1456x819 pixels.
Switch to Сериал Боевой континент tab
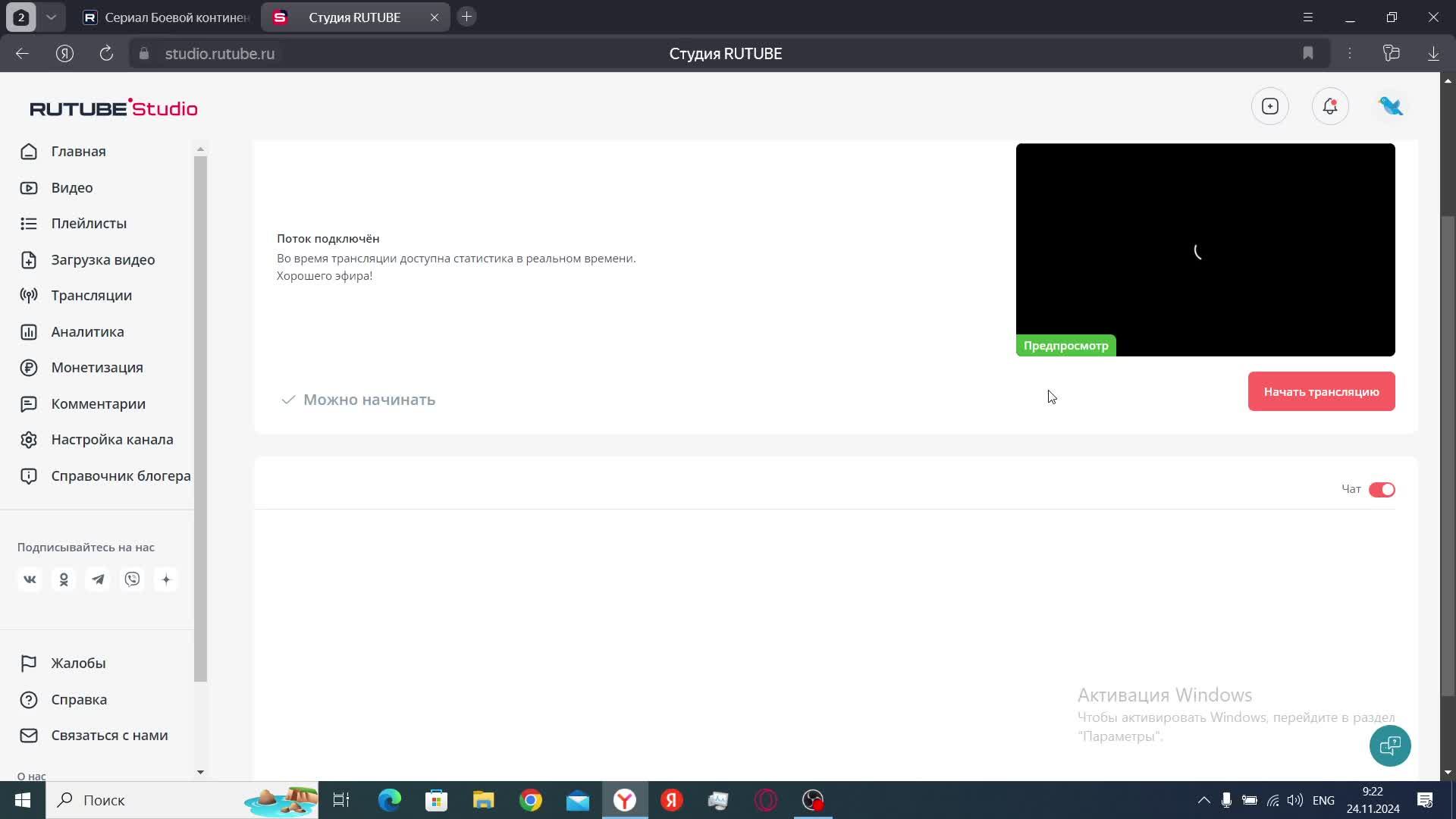pyautogui.click(x=167, y=17)
